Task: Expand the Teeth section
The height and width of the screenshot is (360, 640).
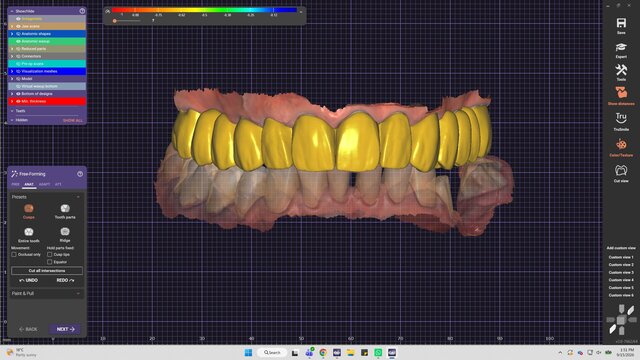Action: (12, 111)
